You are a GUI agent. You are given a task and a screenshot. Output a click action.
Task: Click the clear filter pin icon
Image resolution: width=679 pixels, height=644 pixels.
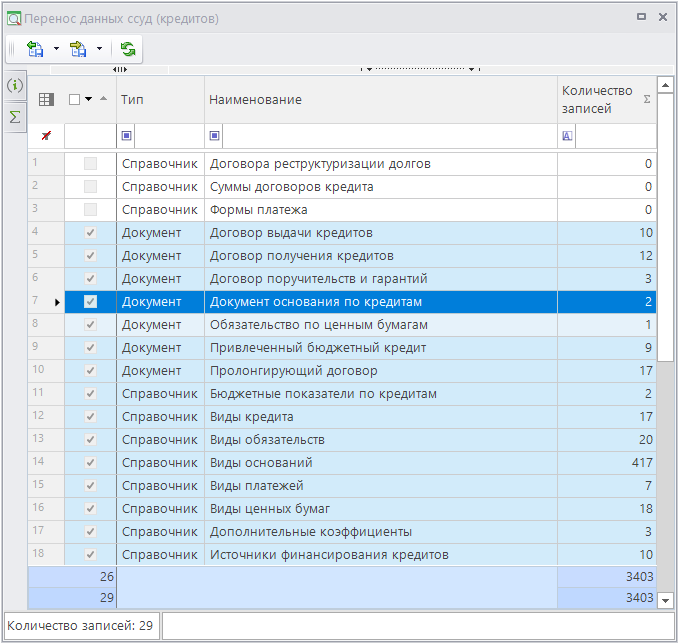tap(46, 135)
